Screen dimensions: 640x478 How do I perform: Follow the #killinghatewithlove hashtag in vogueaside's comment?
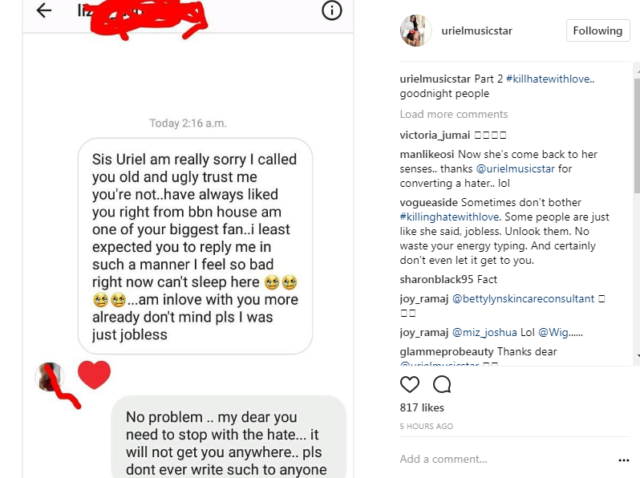pos(446,218)
